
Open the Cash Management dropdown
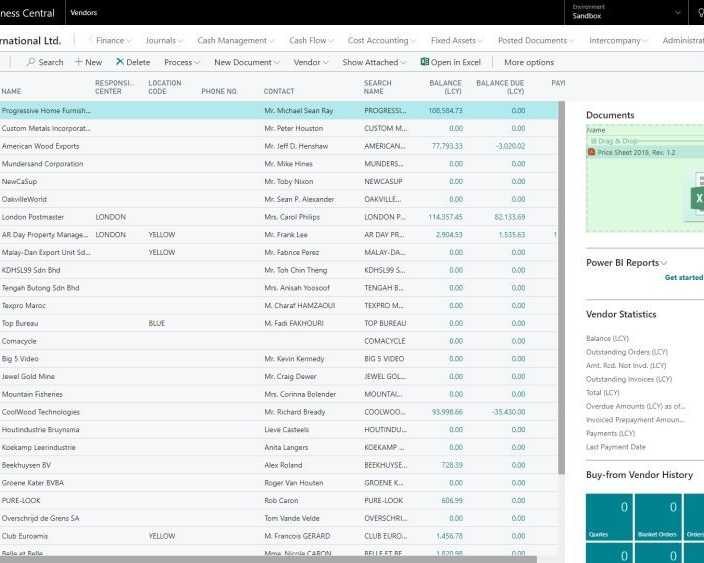[x=236, y=40]
